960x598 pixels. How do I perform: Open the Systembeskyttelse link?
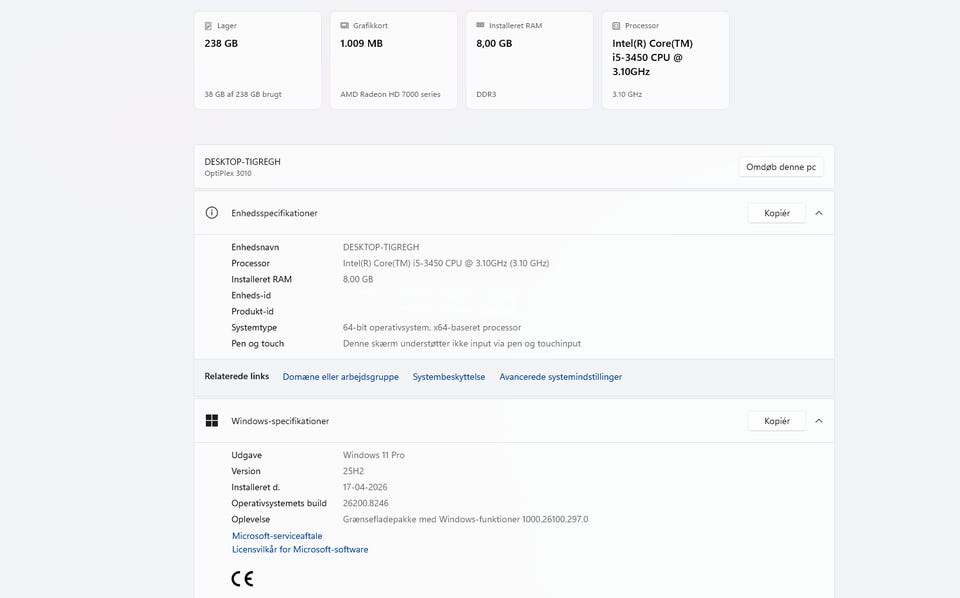coord(449,377)
